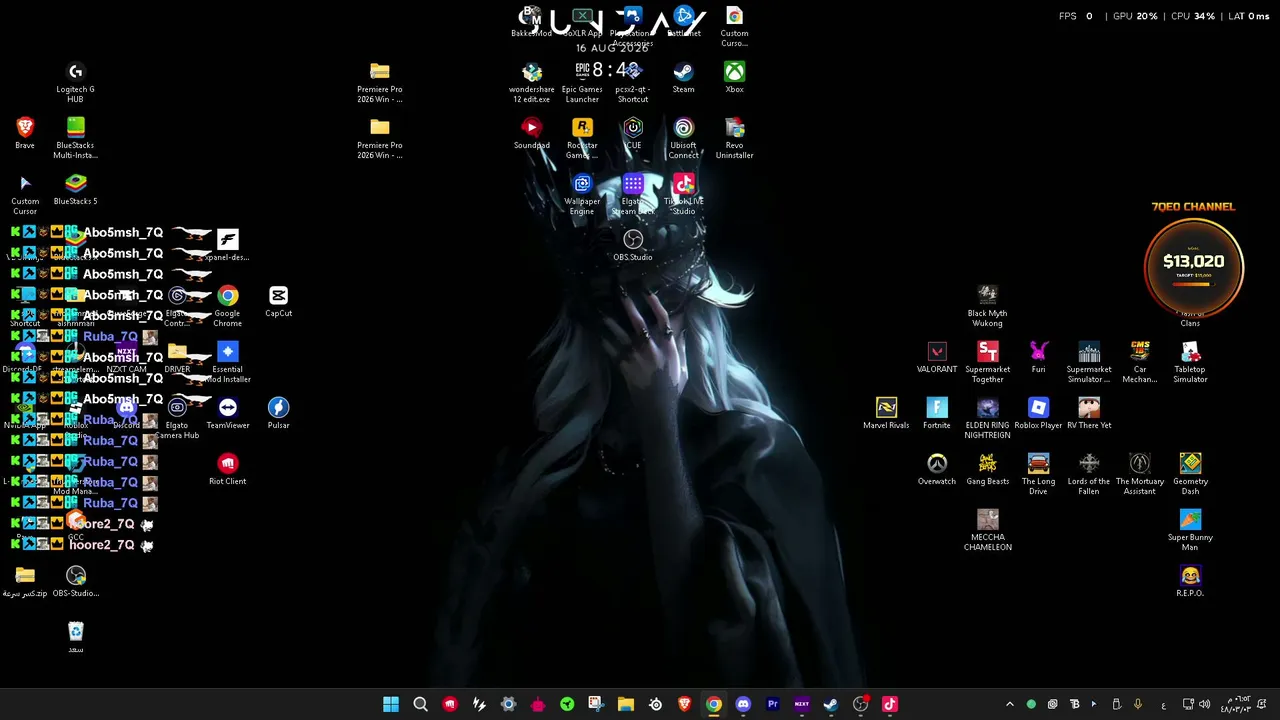Select The Long Drive game icon
The width and height of the screenshot is (1280, 720).
[x=1038, y=474]
